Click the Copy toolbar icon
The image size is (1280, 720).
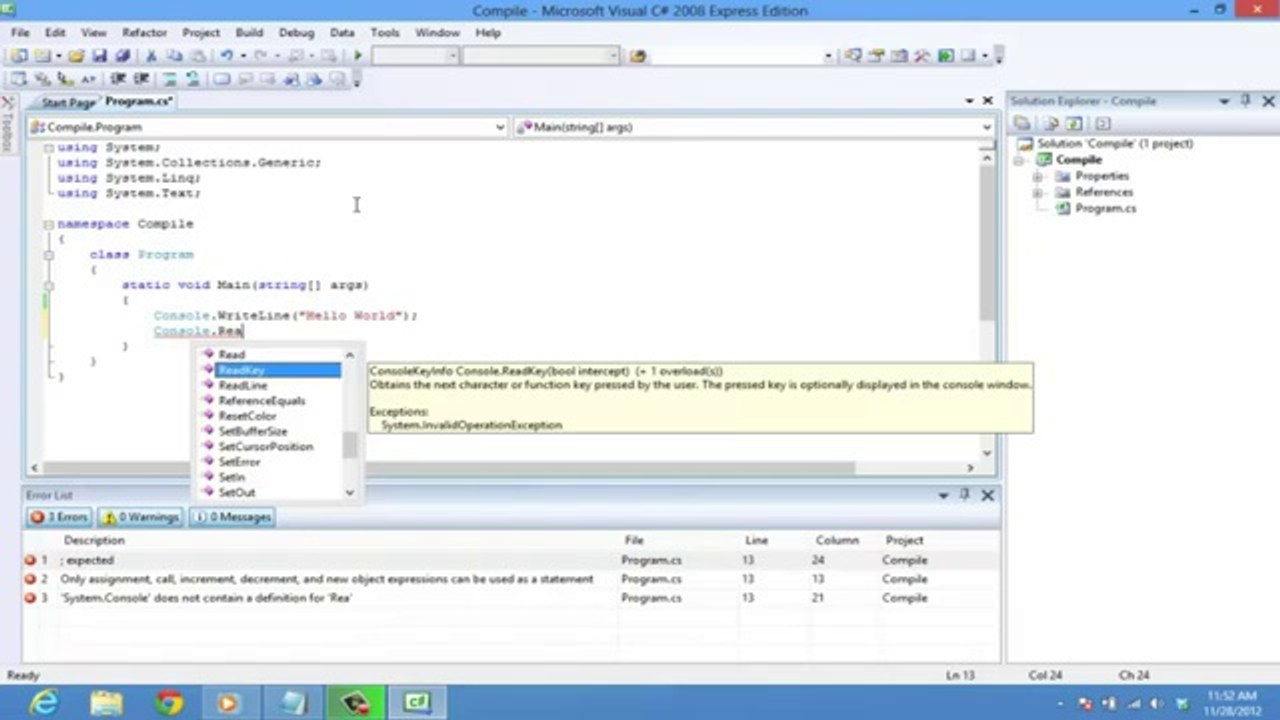(x=174, y=56)
